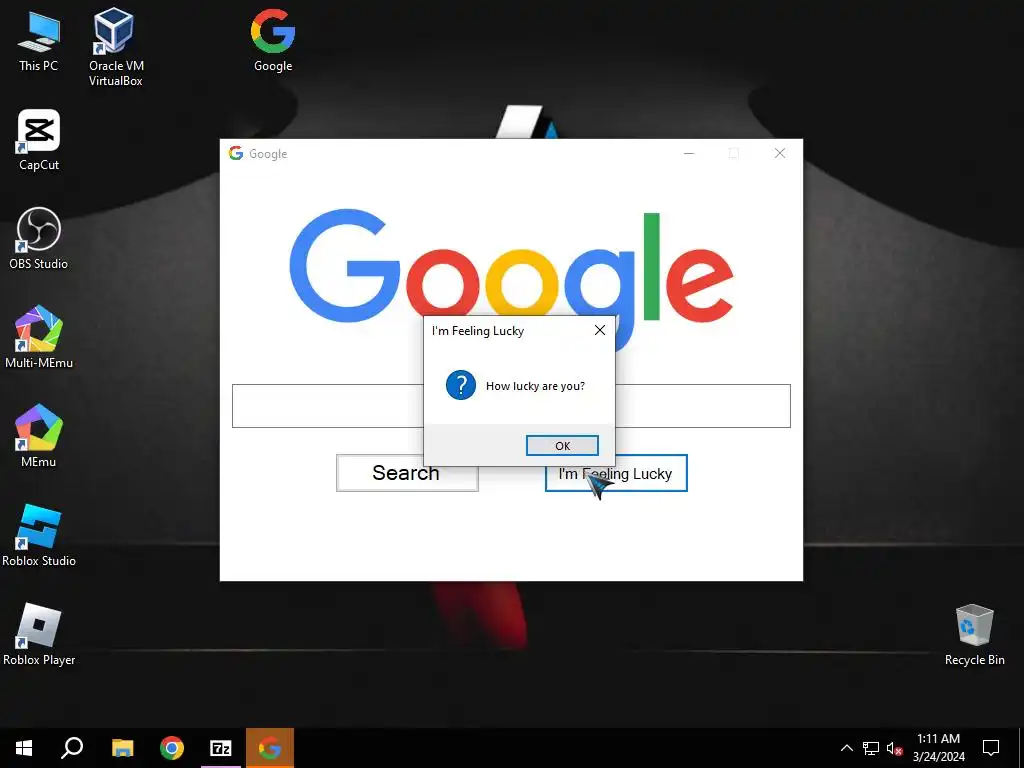This screenshot has height=768, width=1024.
Task: Launch Chrome from the taskbar
Action: tap(172, 748)
